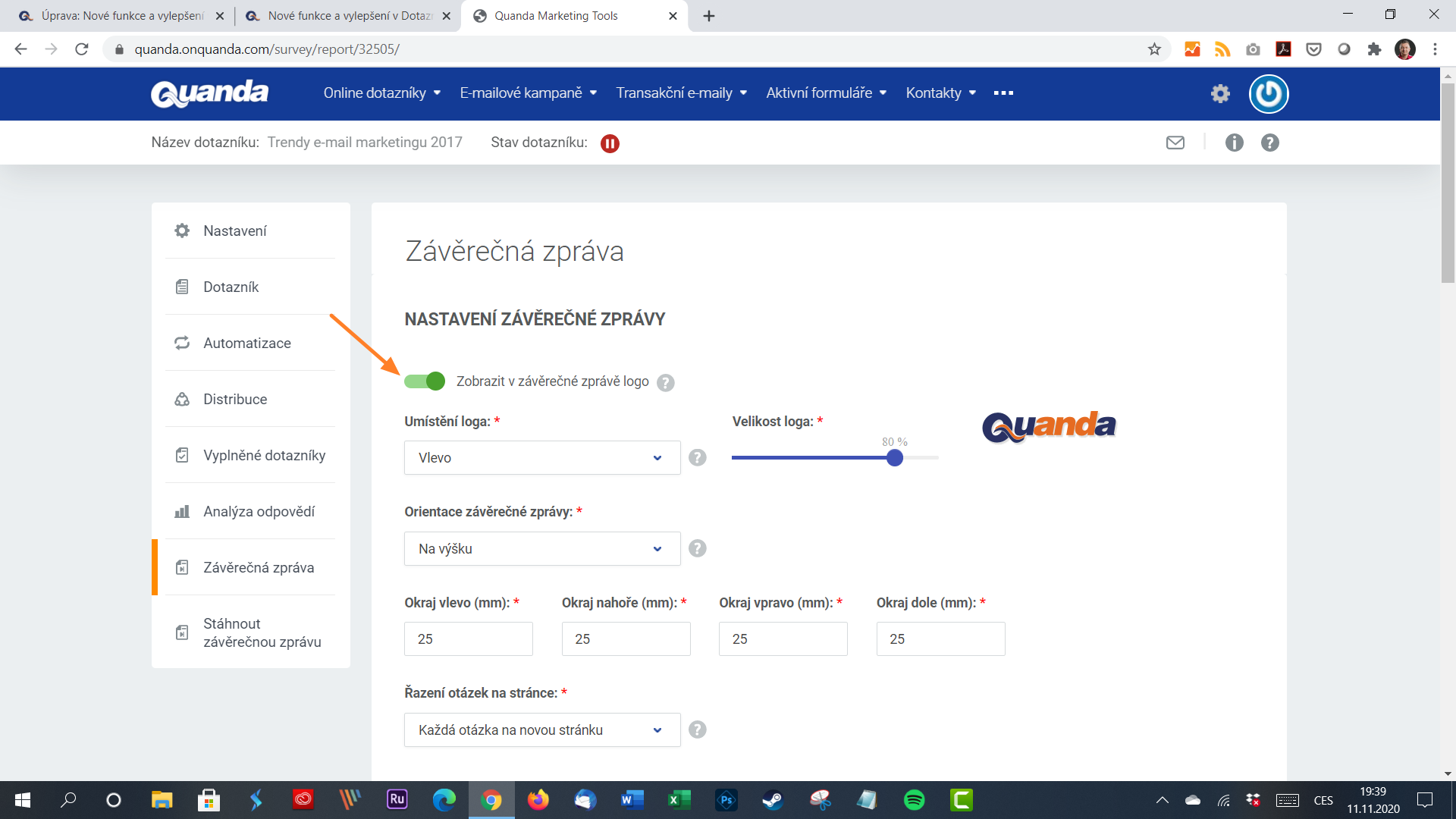Open Distribuce in the sidebar
The height and width of the screenshot is (819, 1456).
click(250, 399)
